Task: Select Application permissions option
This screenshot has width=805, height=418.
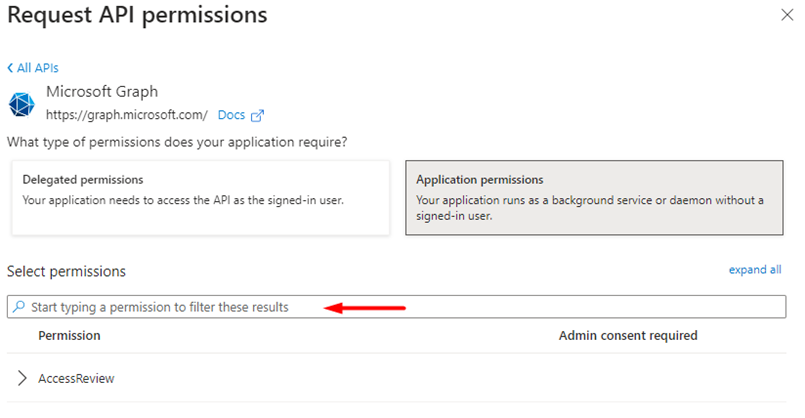Action: pos(594,198)
